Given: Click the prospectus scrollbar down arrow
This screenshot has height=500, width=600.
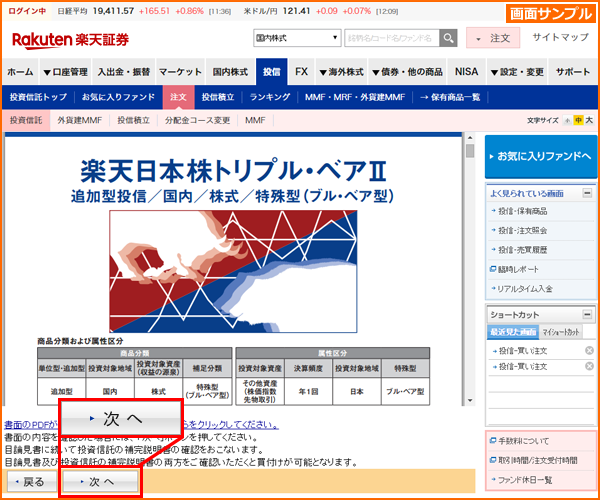Looking at the screenshot, I should [470, 401].
